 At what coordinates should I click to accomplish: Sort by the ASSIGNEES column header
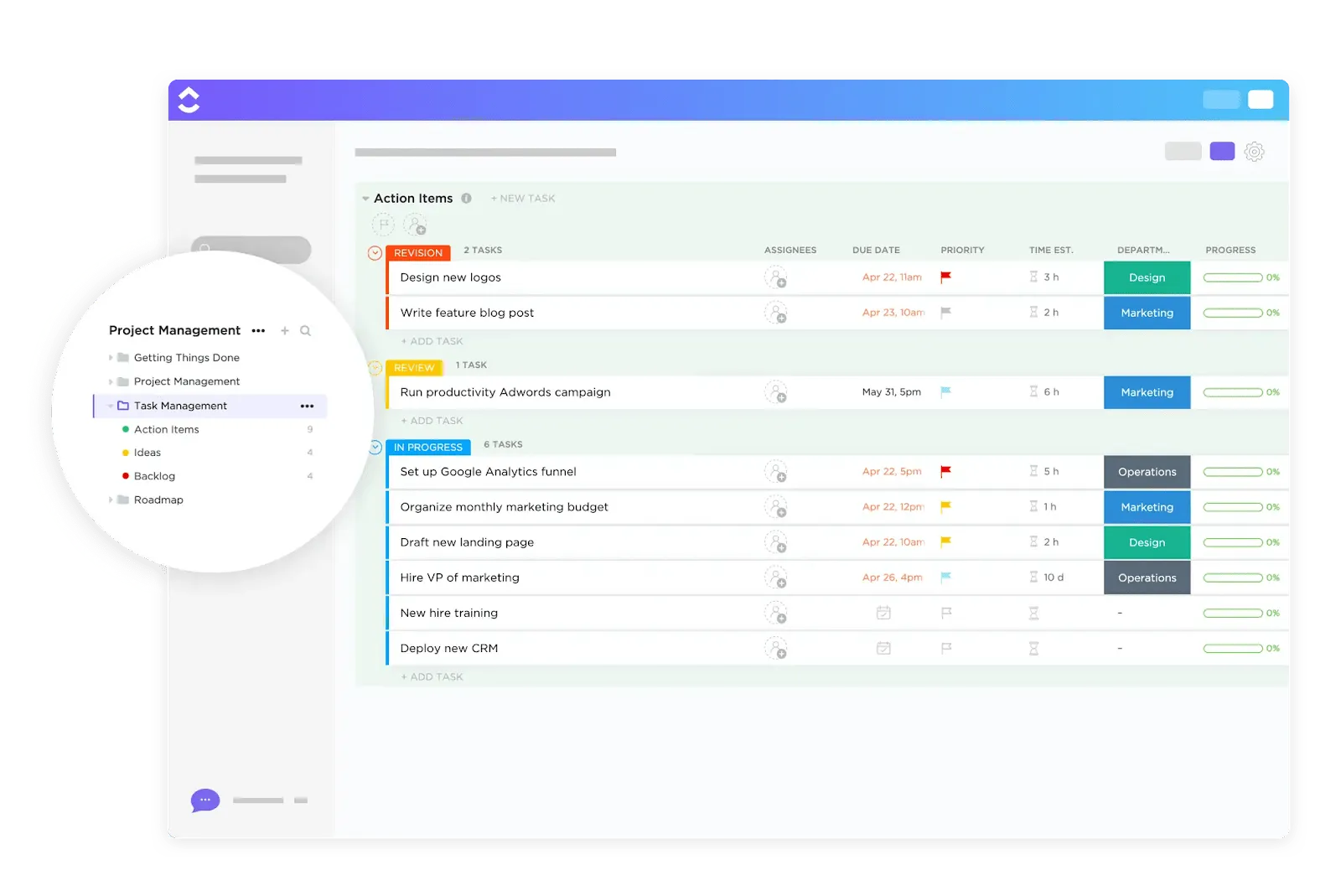(790, 250)
